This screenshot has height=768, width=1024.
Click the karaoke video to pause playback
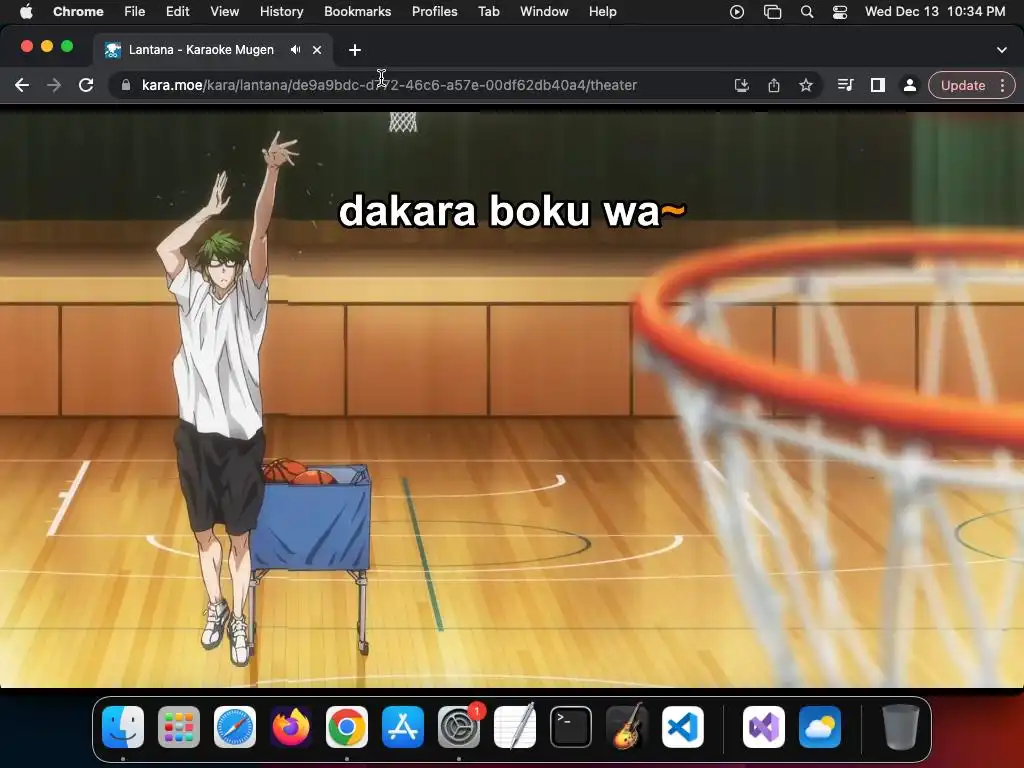(512, 400)
